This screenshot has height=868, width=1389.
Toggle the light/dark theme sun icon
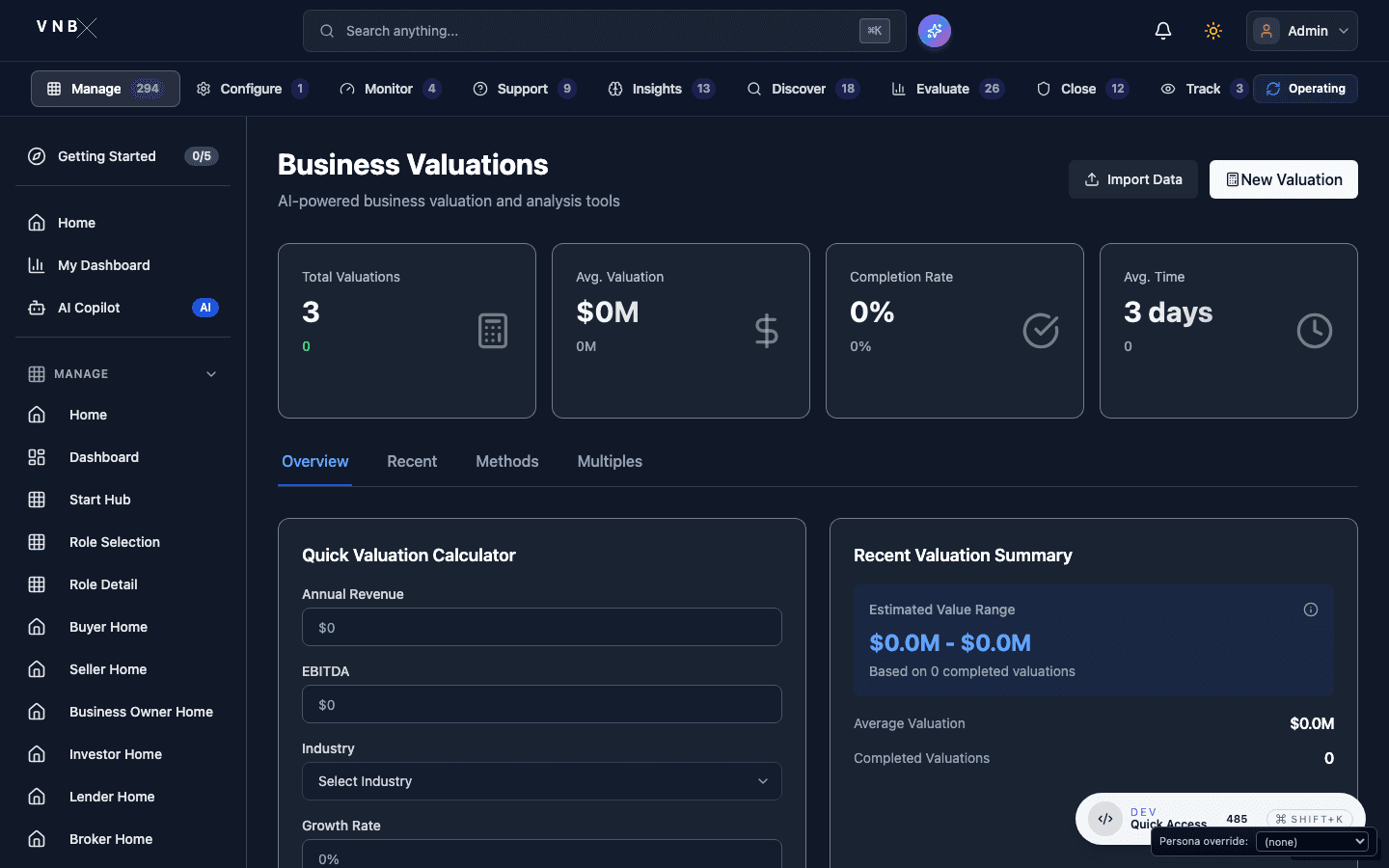pyautogui.click(x=1212, y=30)
